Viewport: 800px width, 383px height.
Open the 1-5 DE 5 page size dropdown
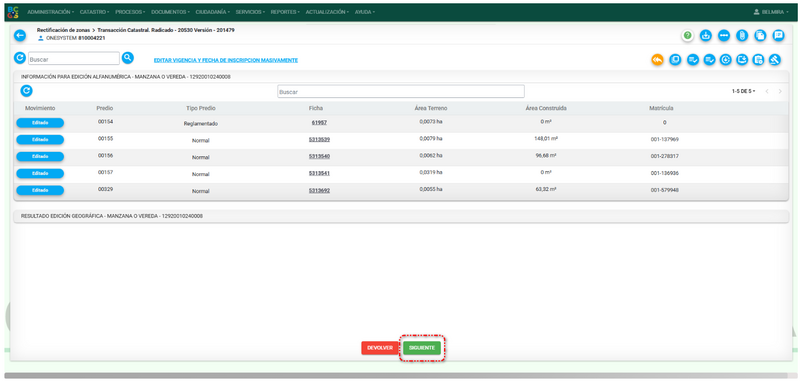[x=743, y=91]
